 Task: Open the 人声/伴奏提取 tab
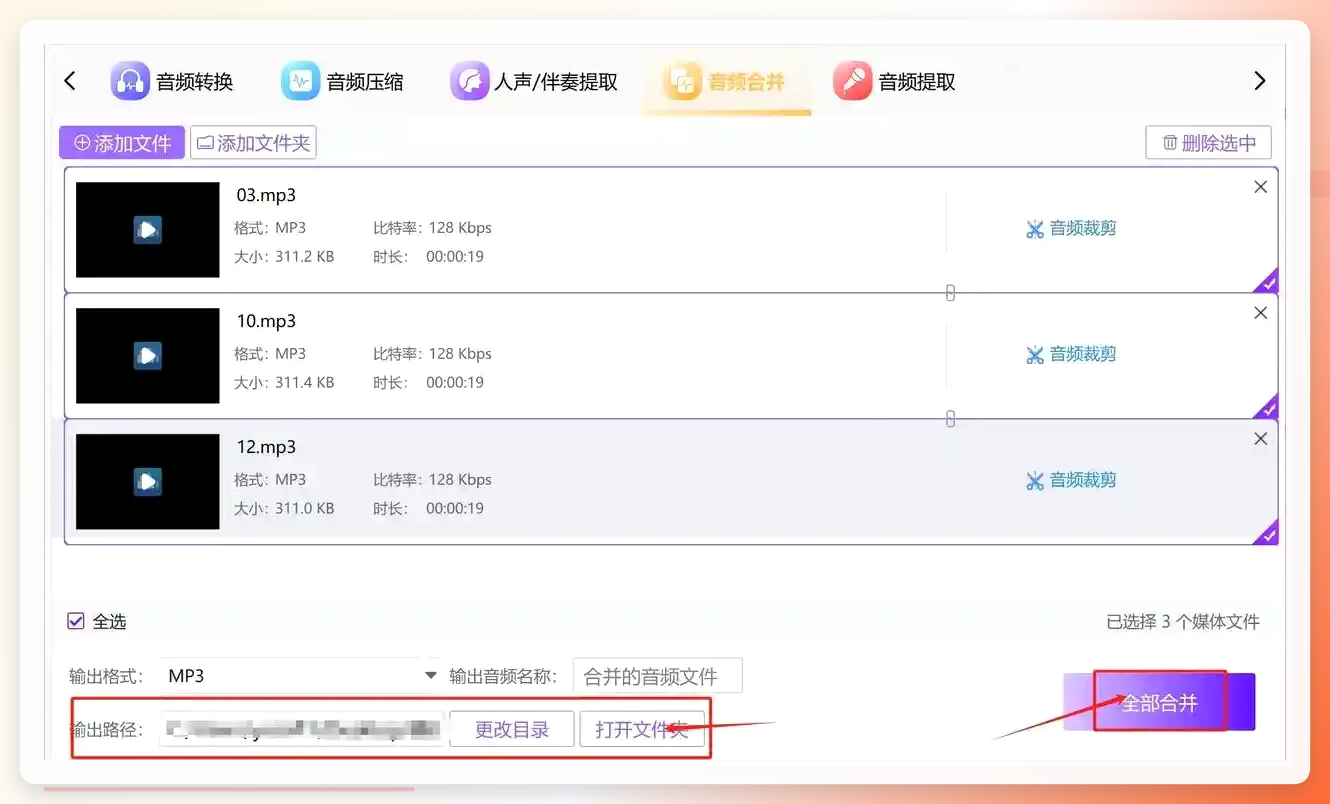click(534, 81)
